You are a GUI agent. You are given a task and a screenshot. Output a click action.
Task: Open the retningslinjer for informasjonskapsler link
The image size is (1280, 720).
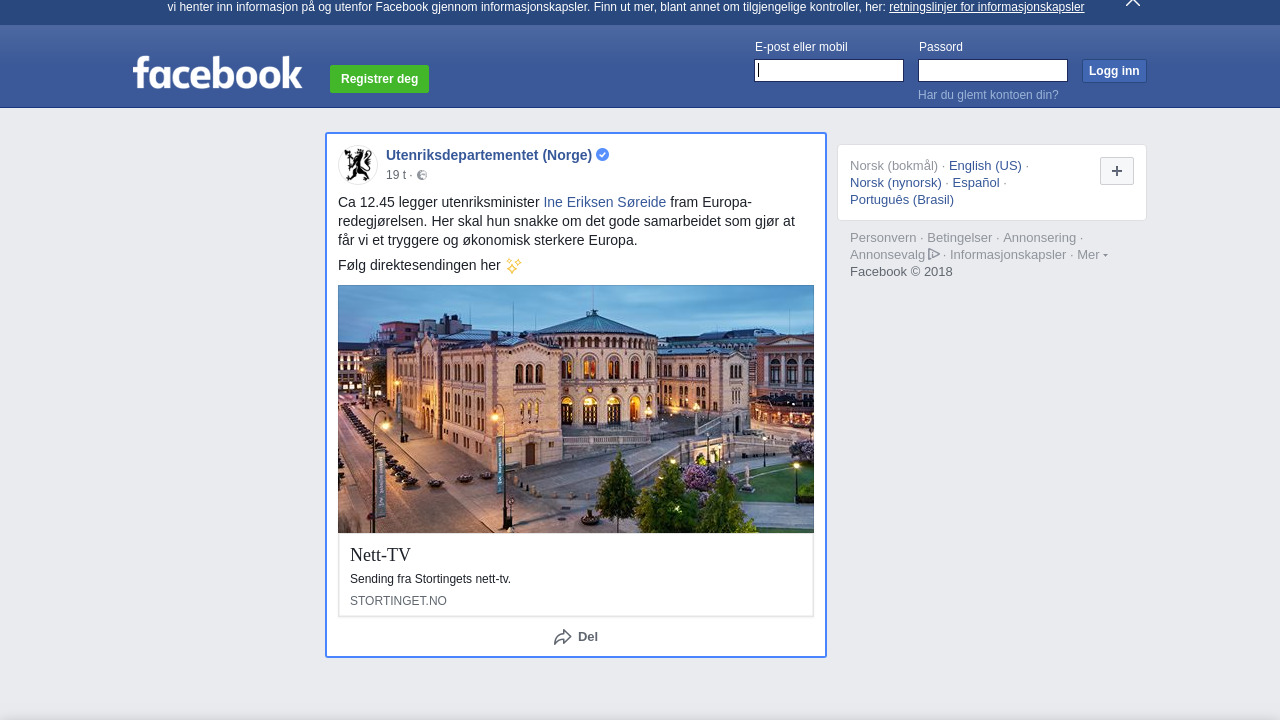pos(986,7)
